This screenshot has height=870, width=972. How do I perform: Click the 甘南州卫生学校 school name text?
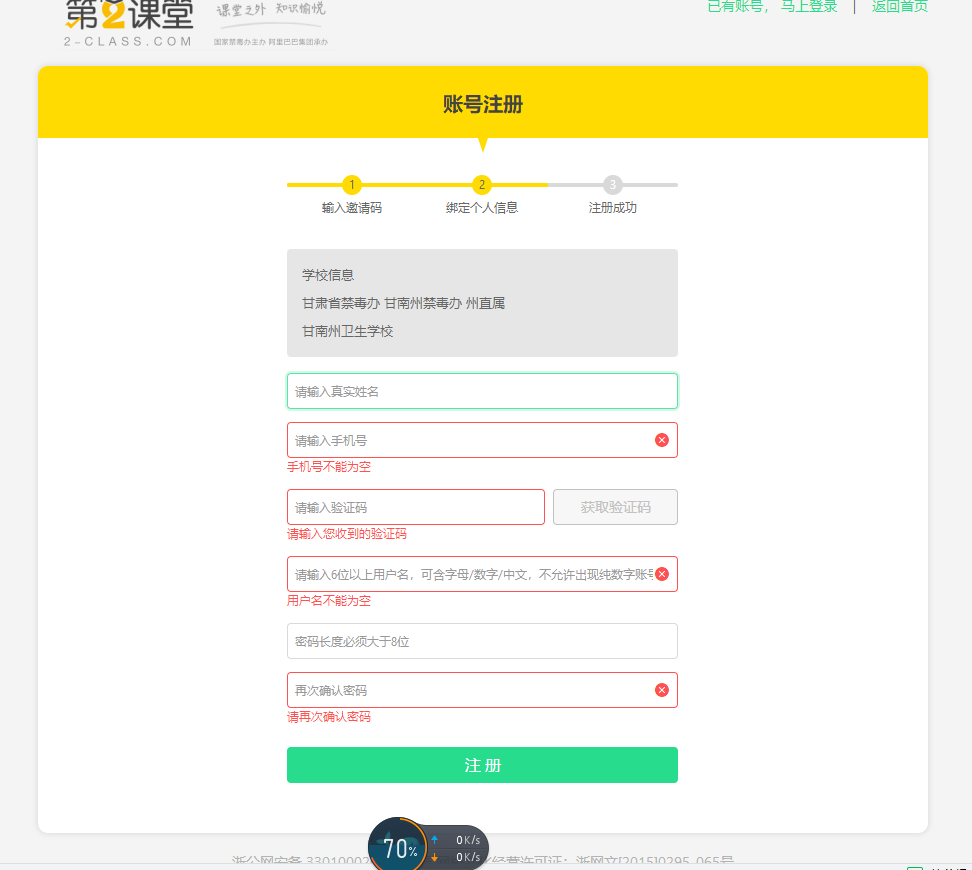pos(348,331)
